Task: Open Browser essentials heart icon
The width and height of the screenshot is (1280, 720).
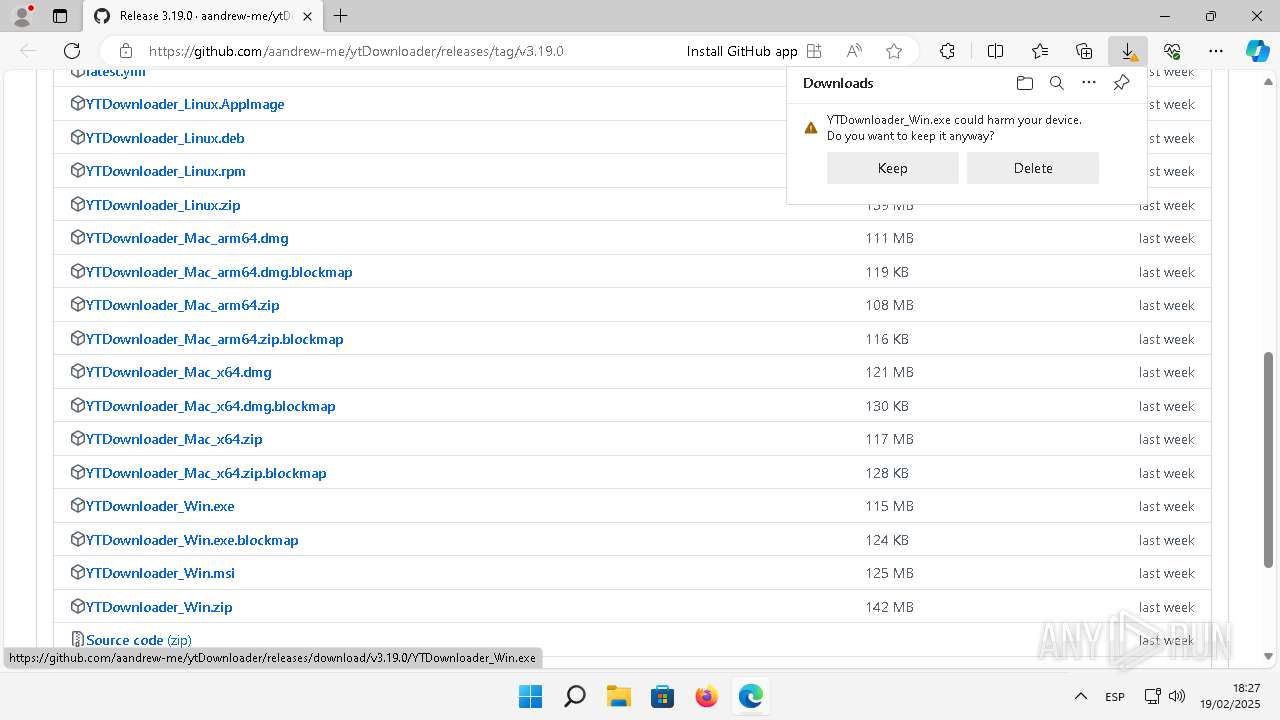Action: [x=1172, y=51]
